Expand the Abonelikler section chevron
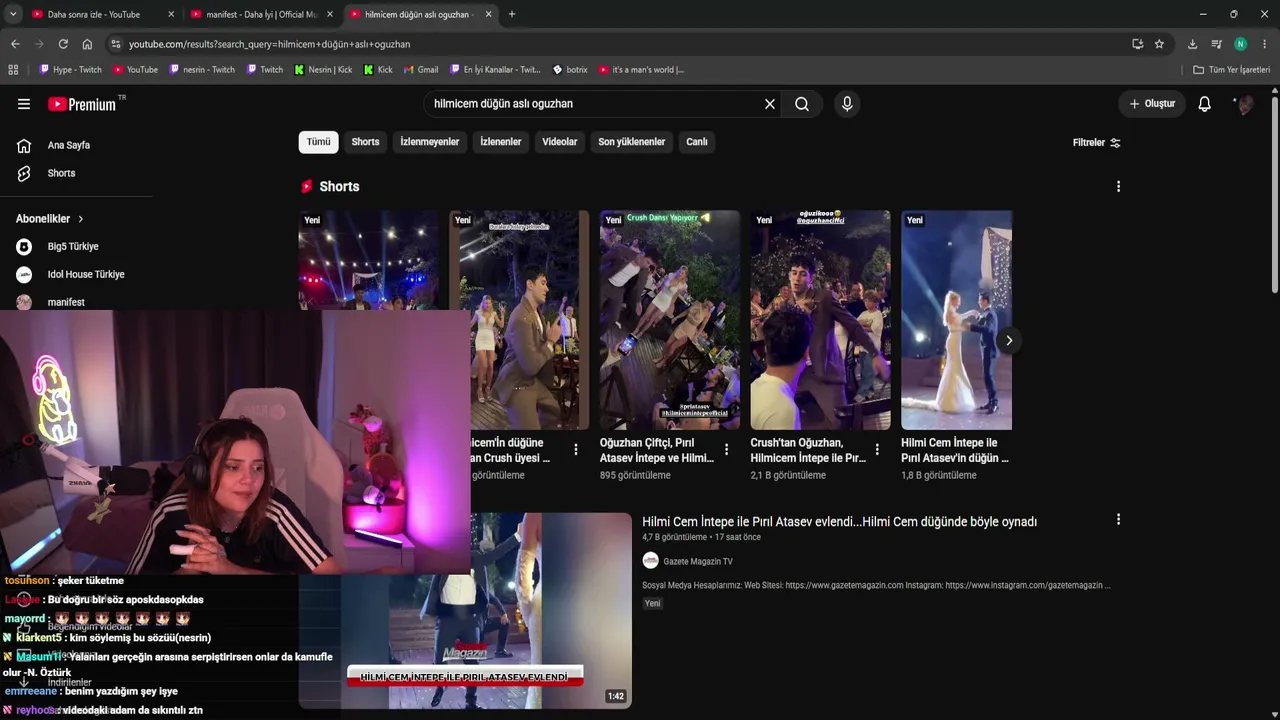Viewport: 1280px width, 720px height. coord(81,219)
